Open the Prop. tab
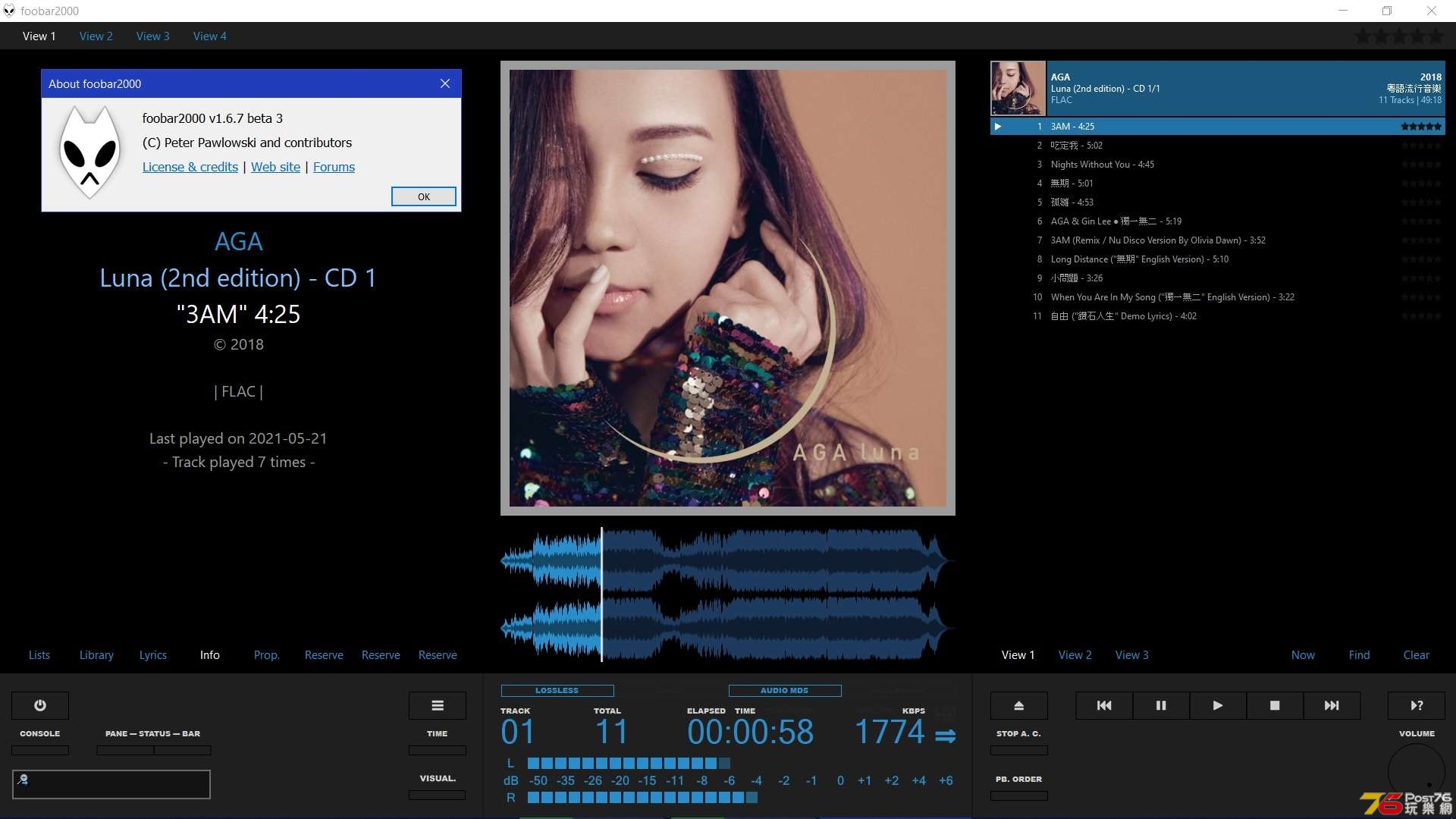 pyautogui.click(x=267, y=655)
